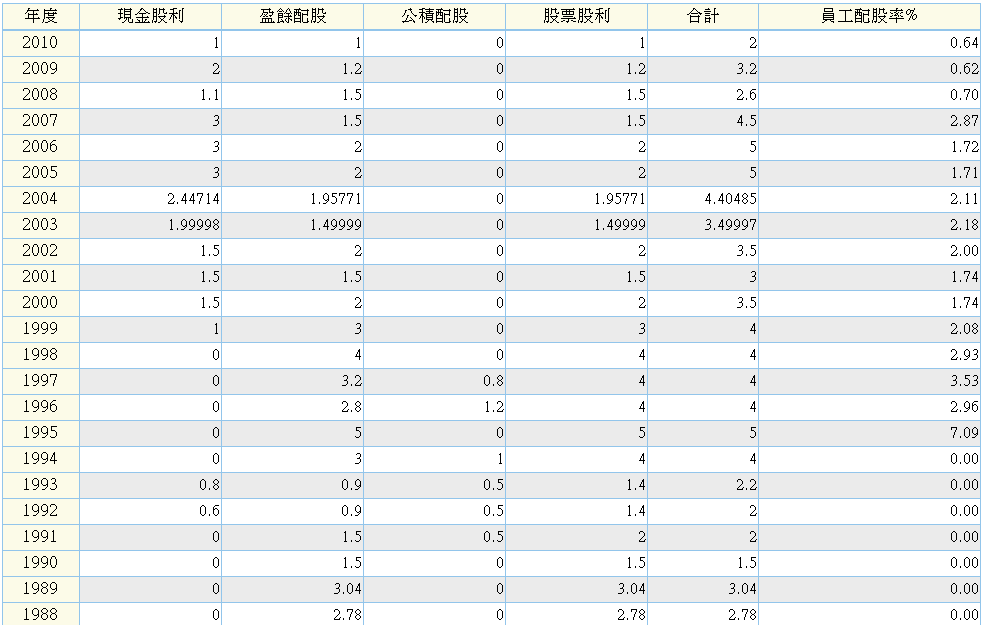The height and width of the screenshot is (625, 983).
Task: Select the 1993 year cell
Action: 41,485
